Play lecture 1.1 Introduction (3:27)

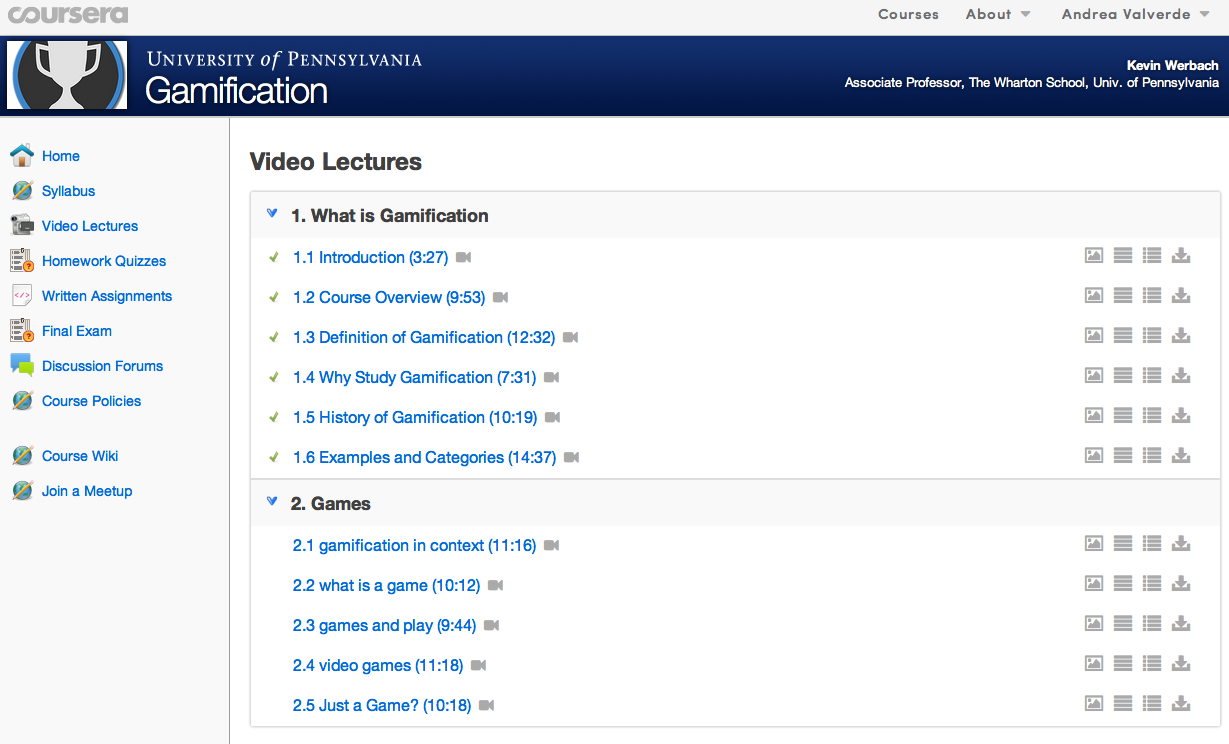point(370,257)
